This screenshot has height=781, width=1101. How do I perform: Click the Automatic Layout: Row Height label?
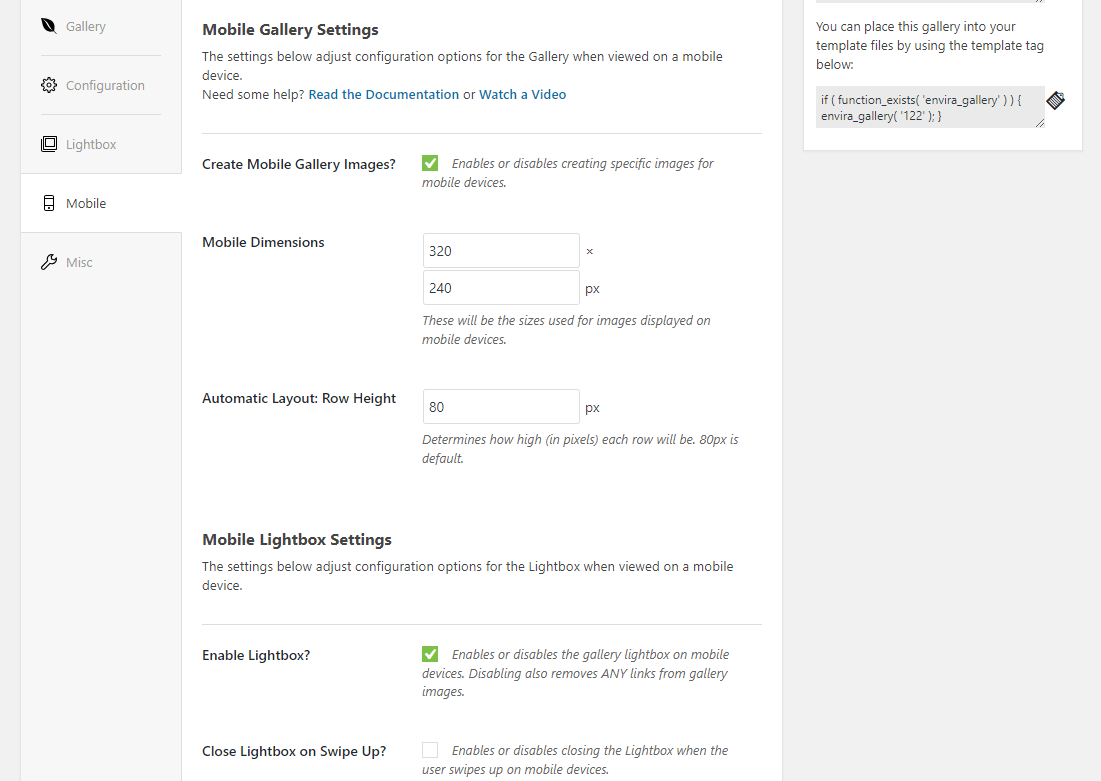click(x=299, y=398)
